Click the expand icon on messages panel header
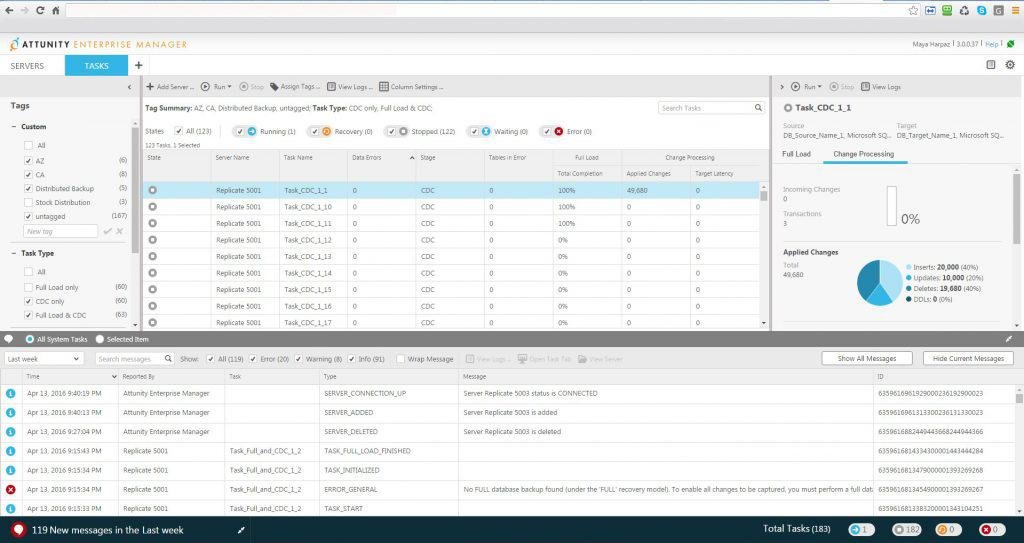The width and height of the screenshot is (1024, 543). (x=1009, y=339)
